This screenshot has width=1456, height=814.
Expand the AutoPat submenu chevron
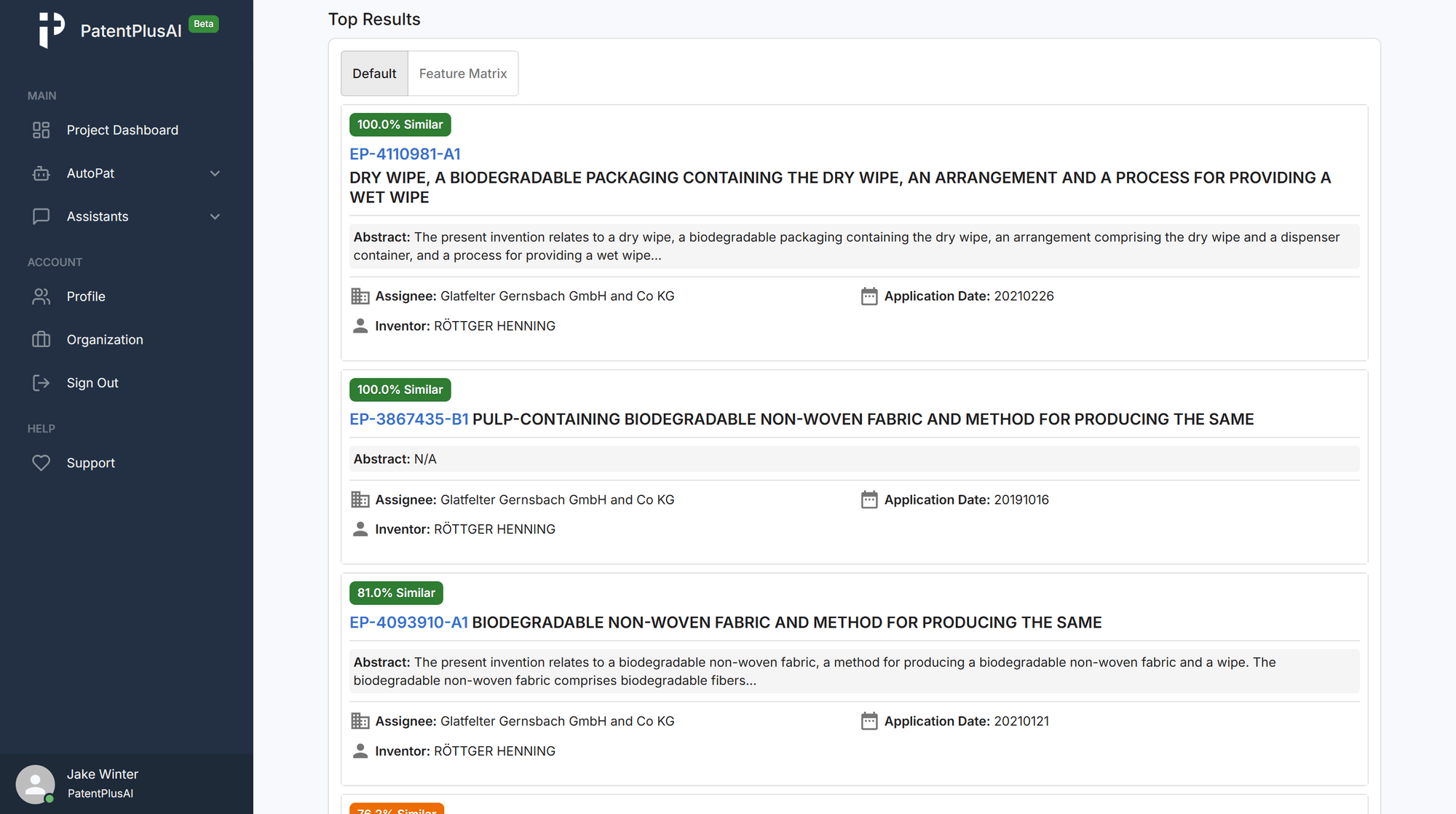[x=215, y=173]
